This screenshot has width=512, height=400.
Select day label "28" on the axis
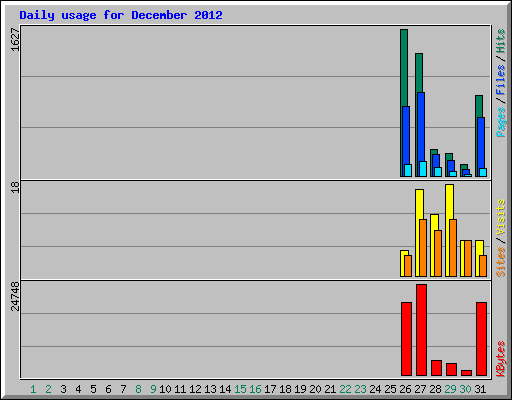(x=435, y=389)
